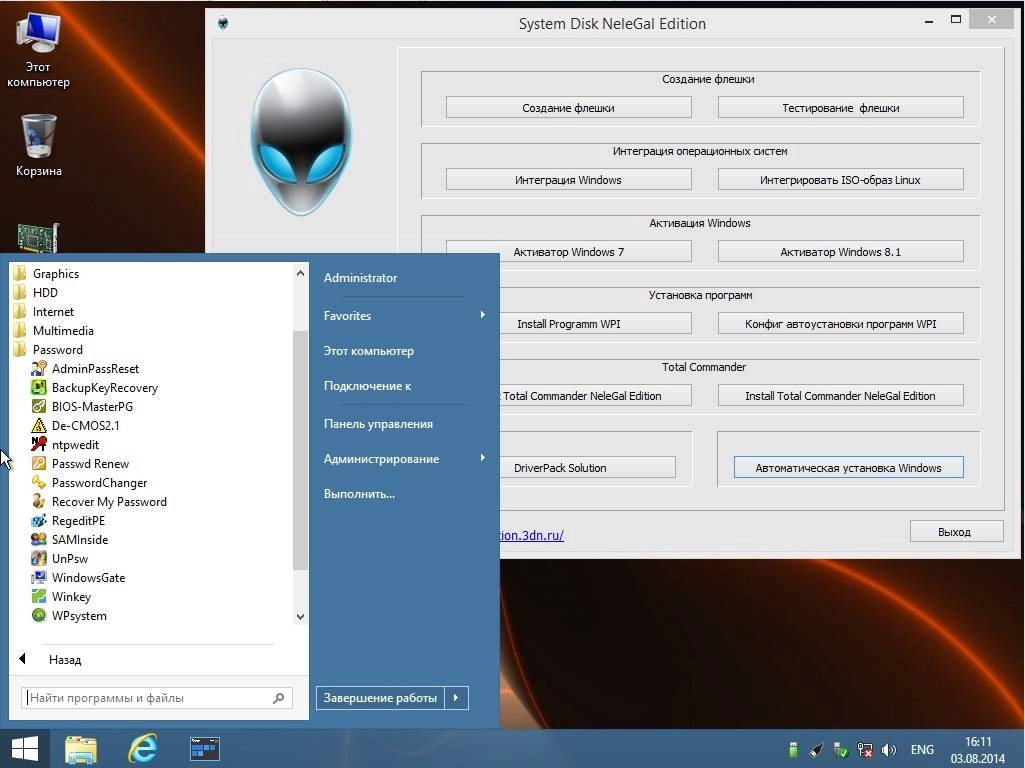Open the SAMInside icon

(x=39, y=539)
